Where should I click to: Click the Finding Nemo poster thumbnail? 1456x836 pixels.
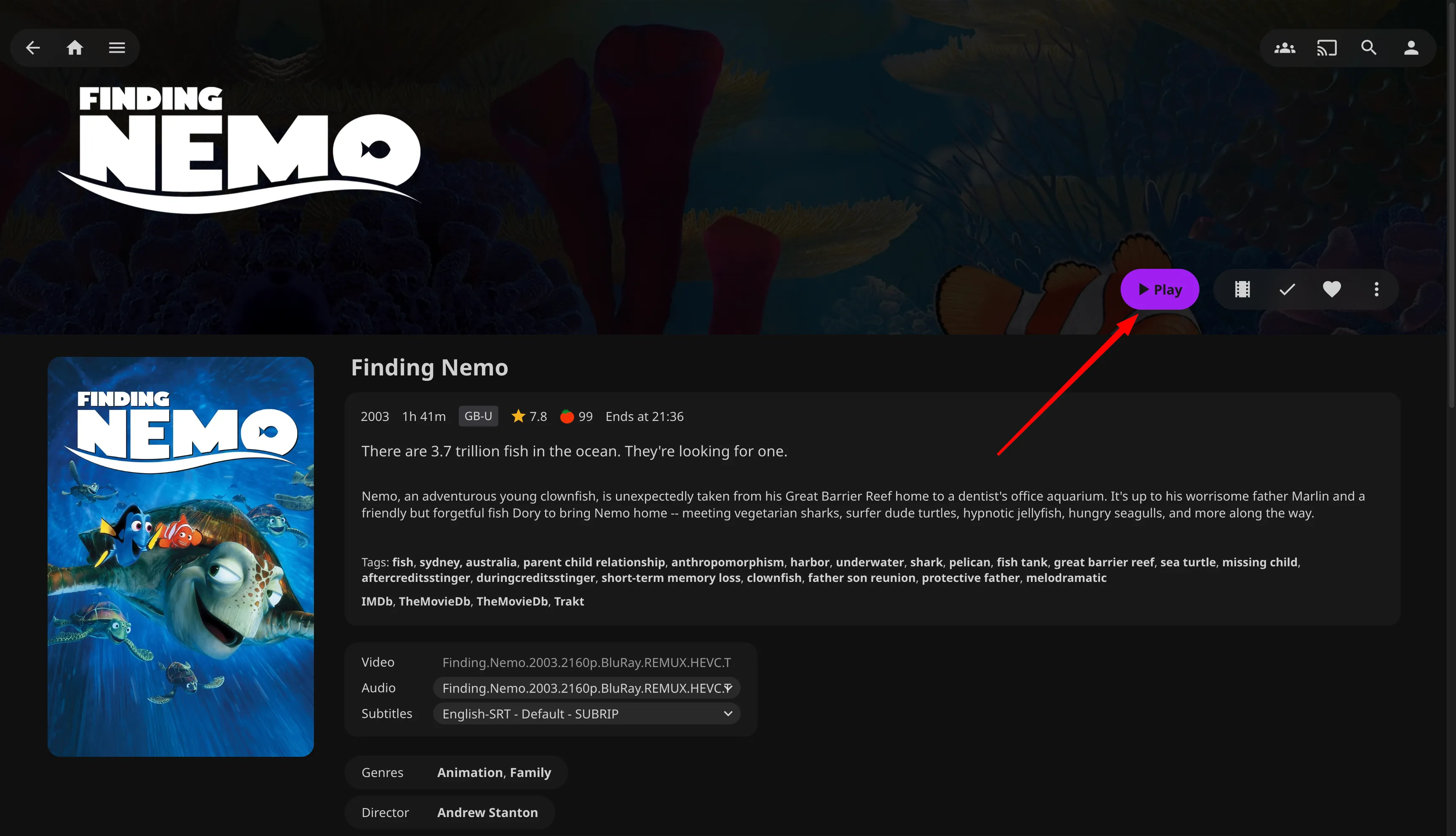pos(181,556)
